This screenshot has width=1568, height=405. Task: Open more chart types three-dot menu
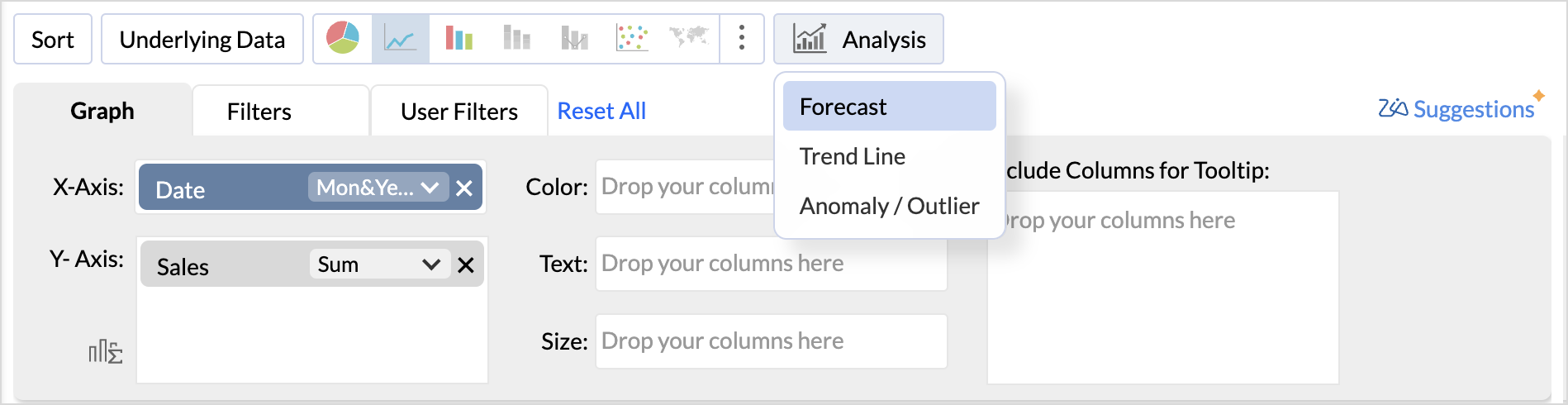(x=742, y=38)
